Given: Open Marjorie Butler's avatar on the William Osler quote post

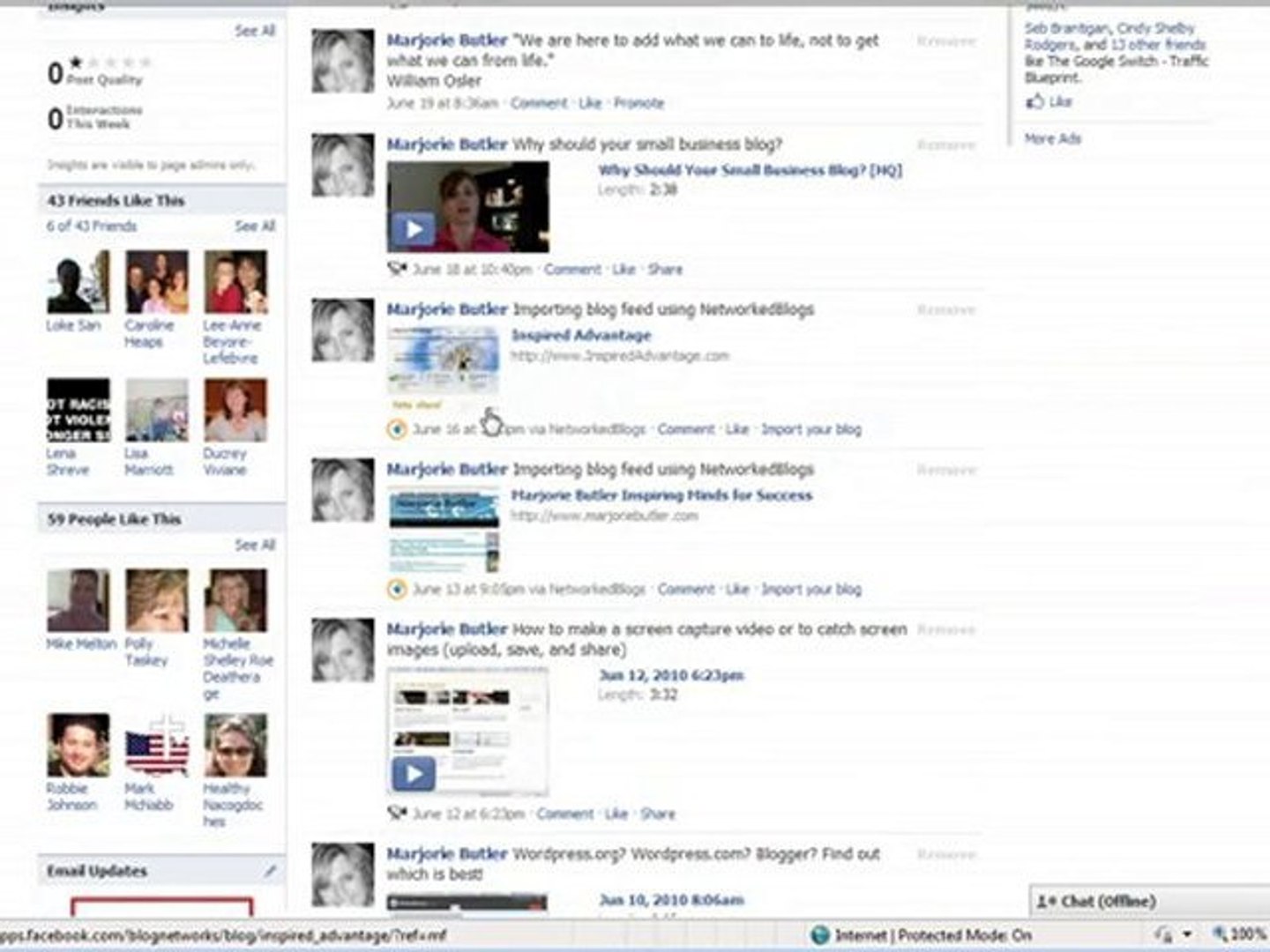Looking at the screenshot, I should [x=342, y=61].
